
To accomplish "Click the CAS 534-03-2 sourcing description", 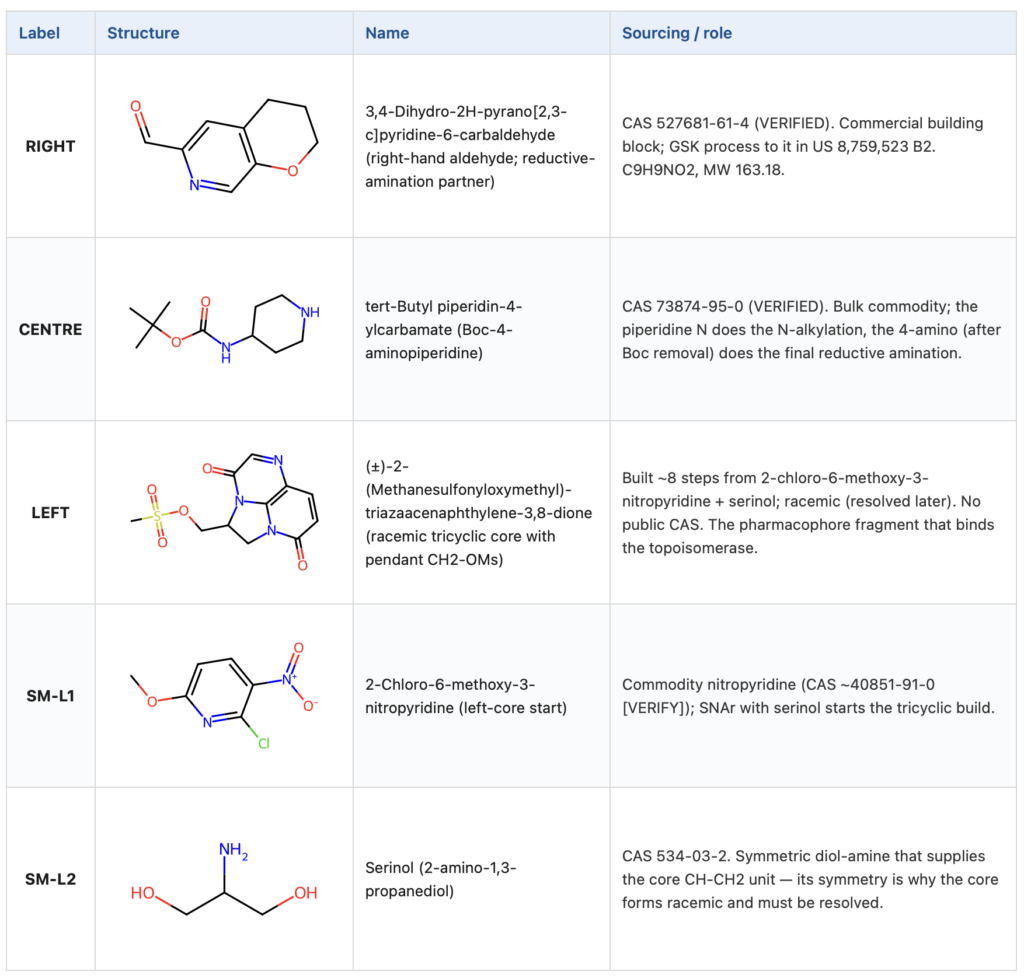I will click(810, 879).
